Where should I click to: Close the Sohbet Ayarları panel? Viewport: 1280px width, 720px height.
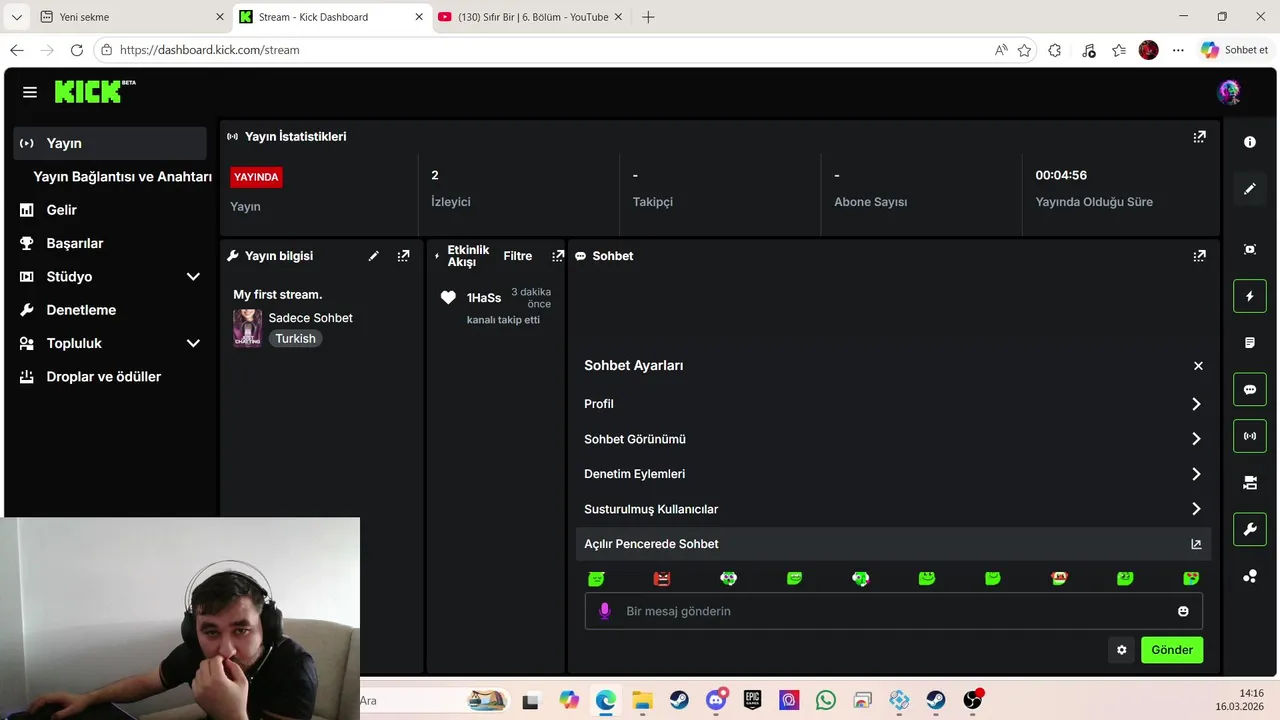pos(1198,366)
